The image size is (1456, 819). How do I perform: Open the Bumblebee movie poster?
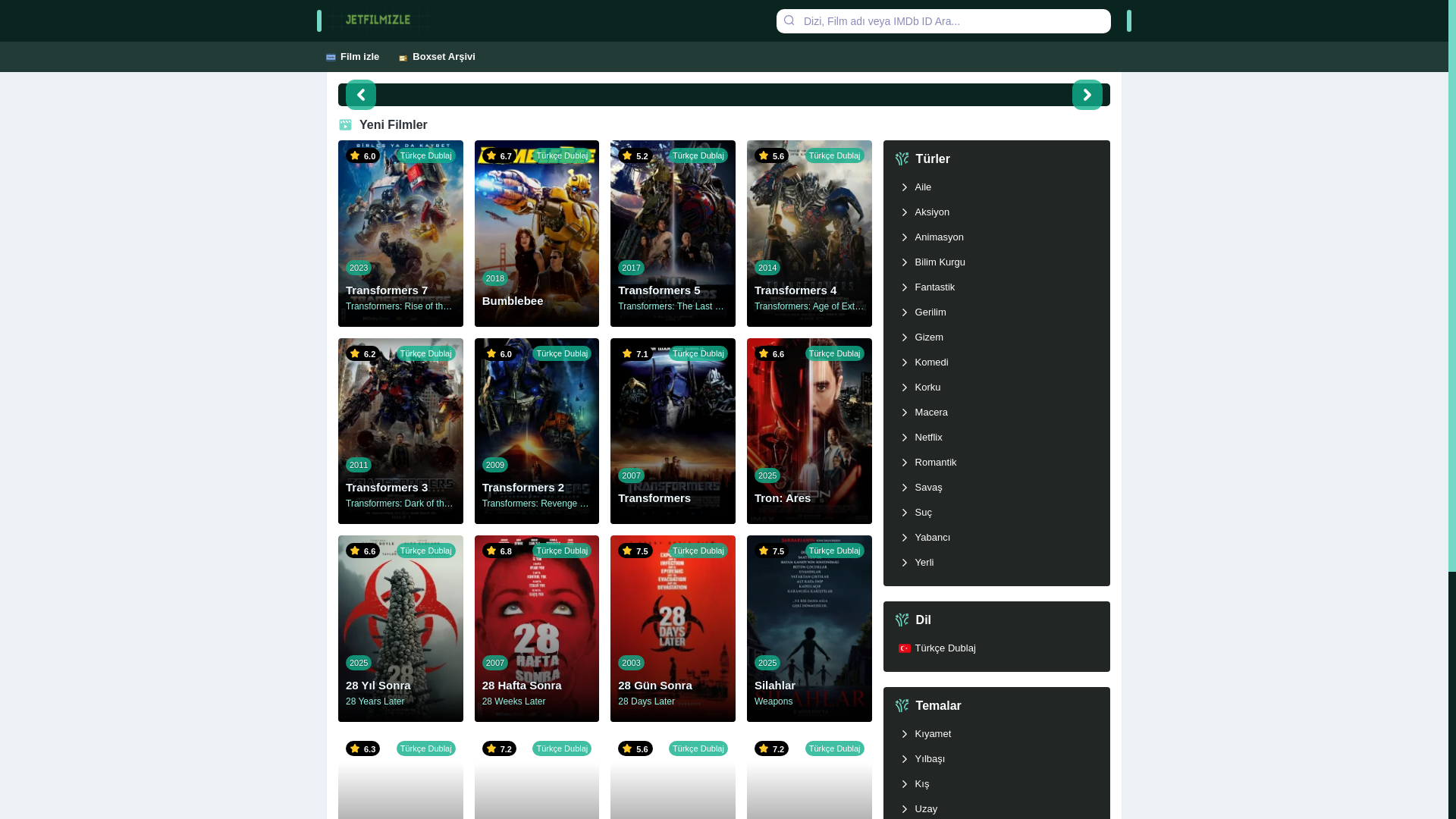[x=536, y=234]
